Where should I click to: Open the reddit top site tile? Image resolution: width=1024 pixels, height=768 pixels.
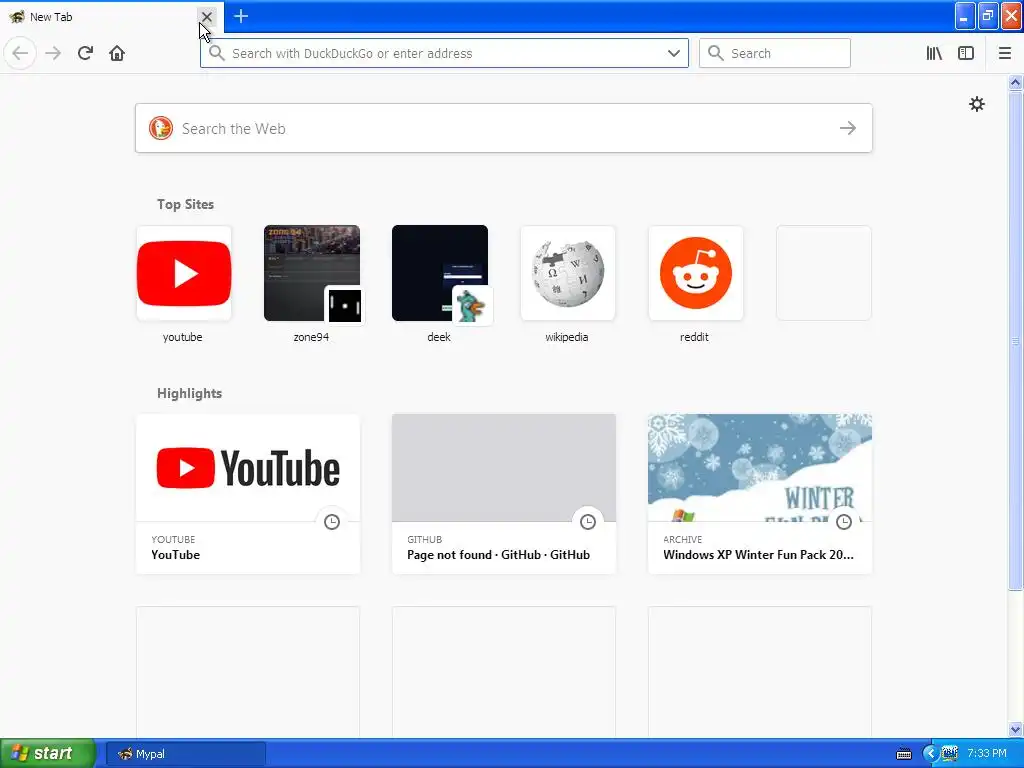(696, 273)
